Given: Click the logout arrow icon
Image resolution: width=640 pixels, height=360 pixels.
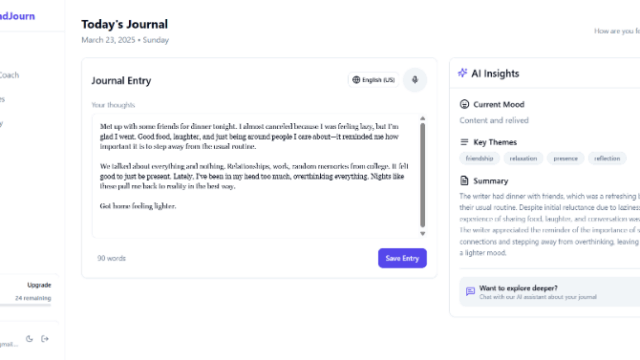Looking at the screenshot, I should tap(45, 339).
